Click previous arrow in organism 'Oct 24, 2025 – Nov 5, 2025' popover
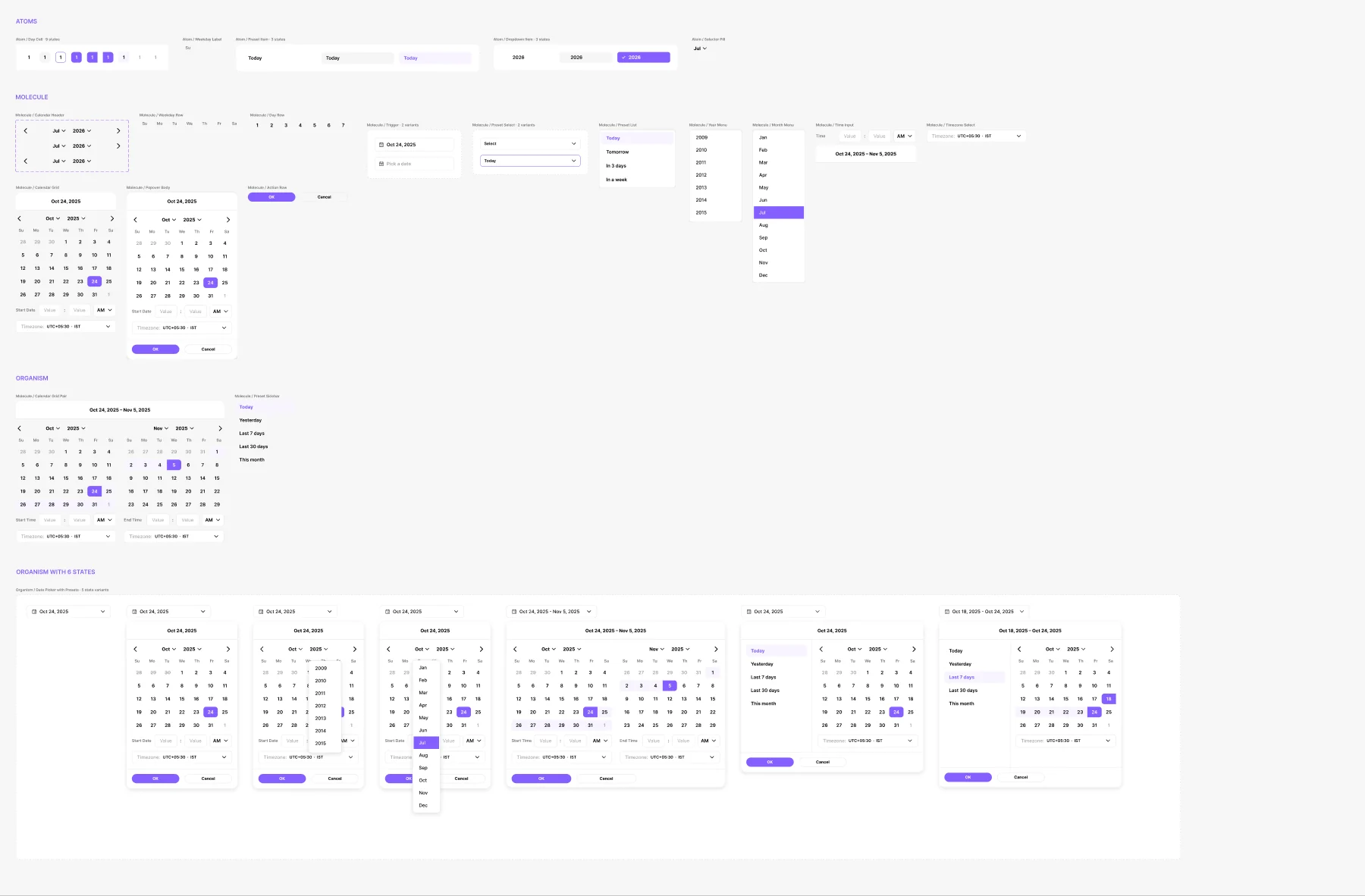This screenshot has height=896, width=1365. click(x=515, y=649)
